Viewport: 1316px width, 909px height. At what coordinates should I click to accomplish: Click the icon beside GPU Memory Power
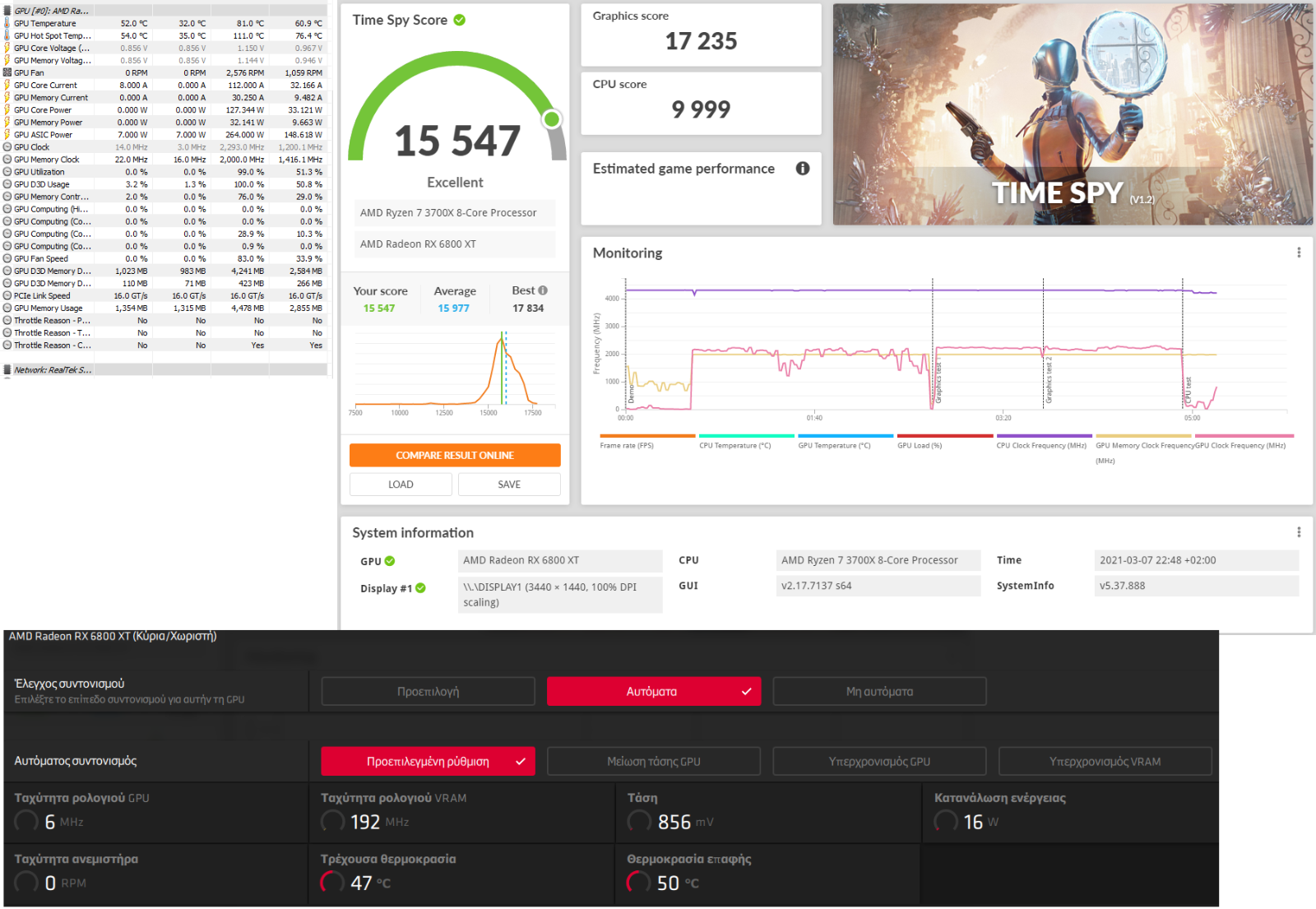click(x=7, y=122)
